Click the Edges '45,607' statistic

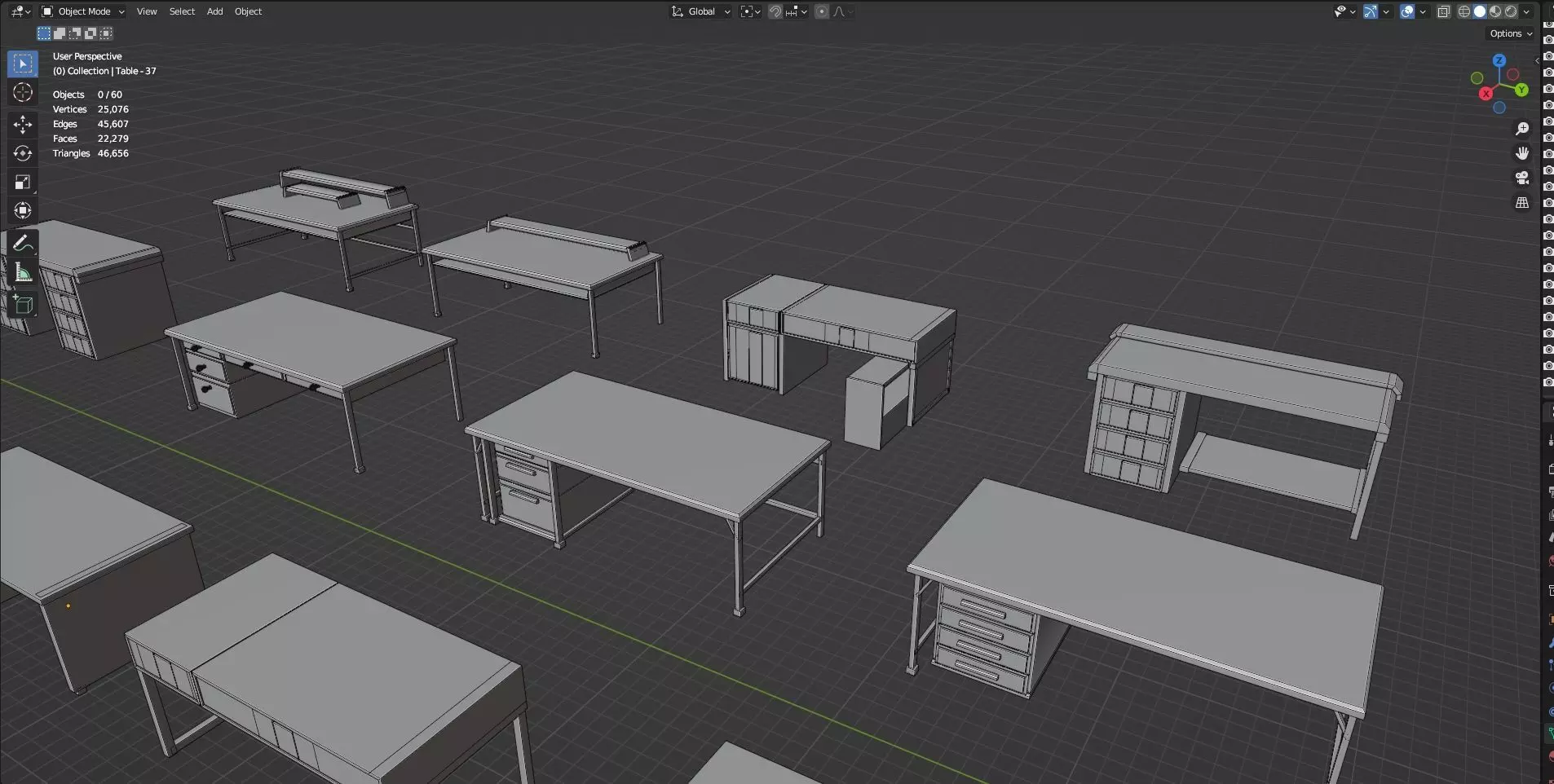(113, 124)
